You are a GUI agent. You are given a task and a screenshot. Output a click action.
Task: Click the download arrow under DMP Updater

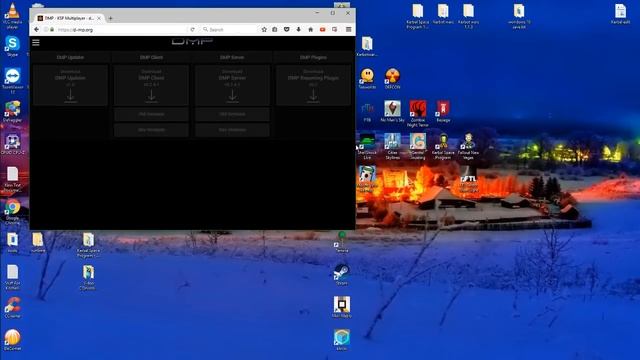tap(70, 96)
